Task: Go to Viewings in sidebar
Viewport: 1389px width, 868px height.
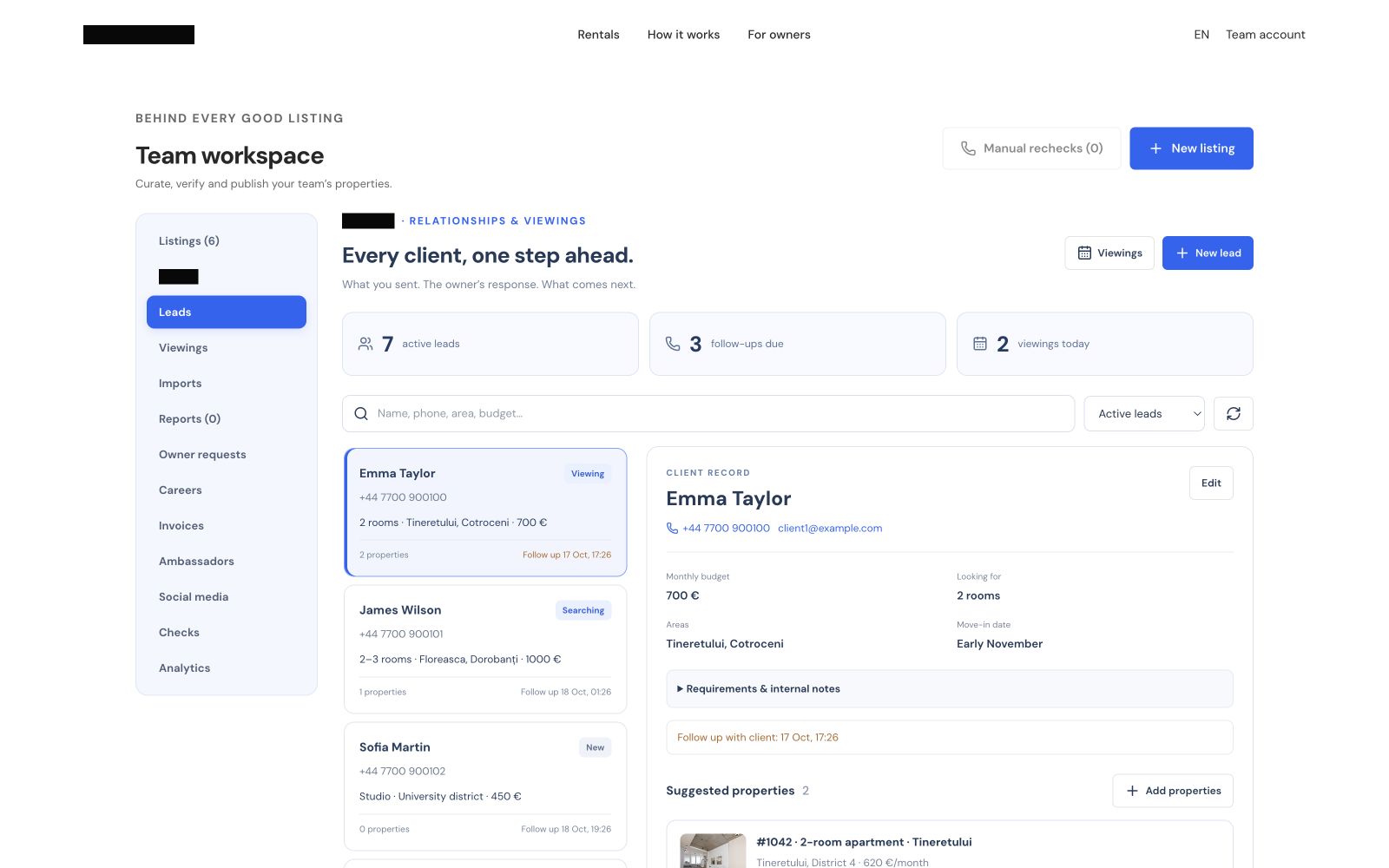Action: (227, 348)
